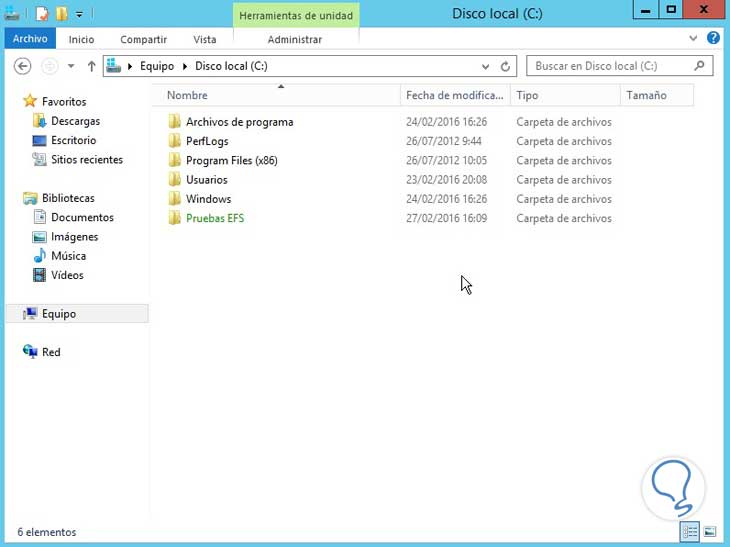Image resolution: width=730 pixels, height=547 pixels.
Task: Click the green Pruebas EFS name
Action: [215, 218]
